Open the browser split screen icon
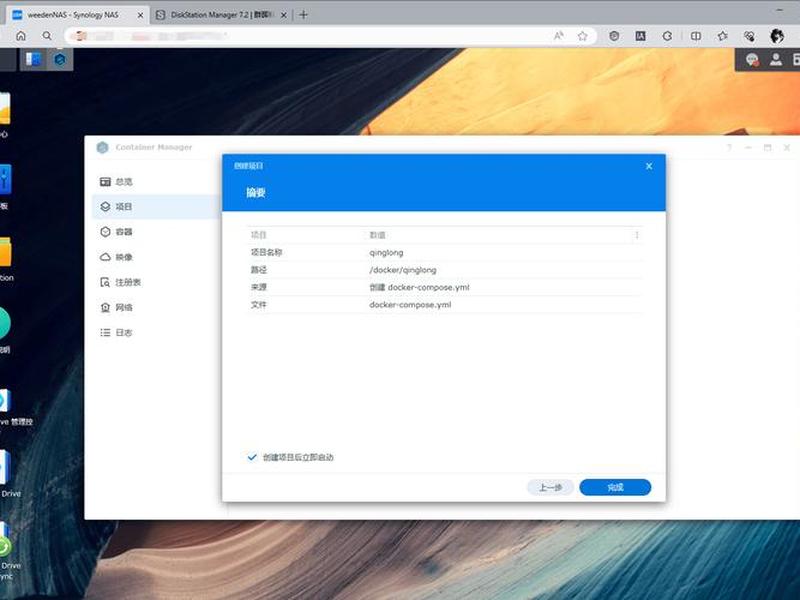800x600 pixels. pos(695,36)
